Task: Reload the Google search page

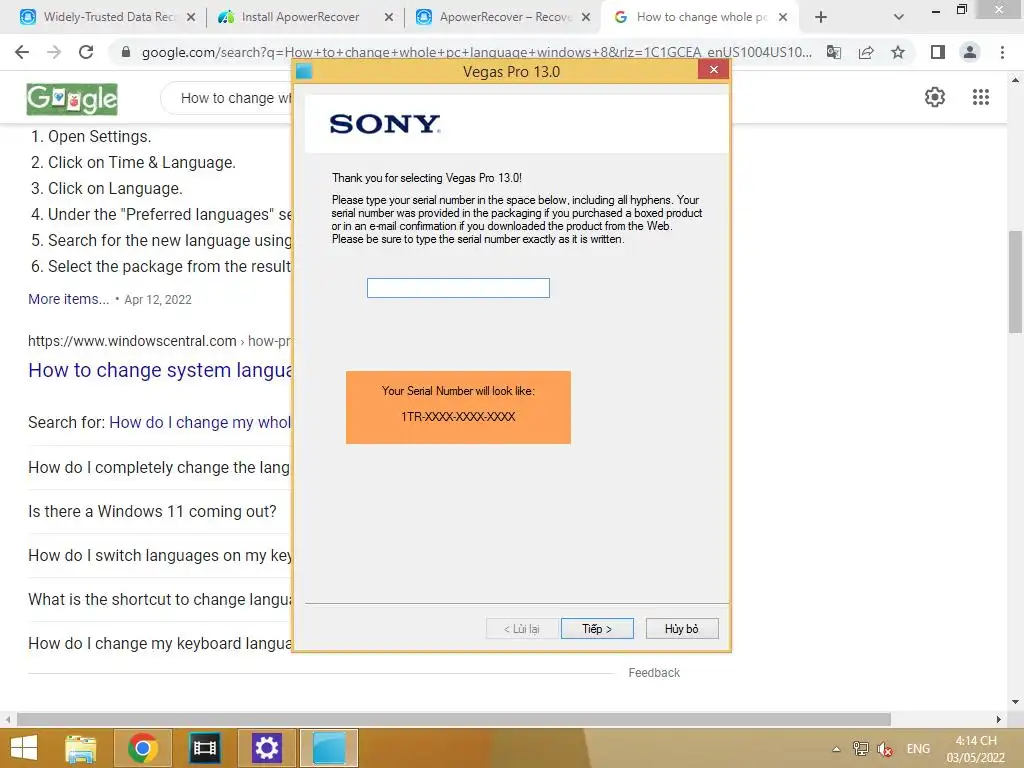Action: point(86,52)
